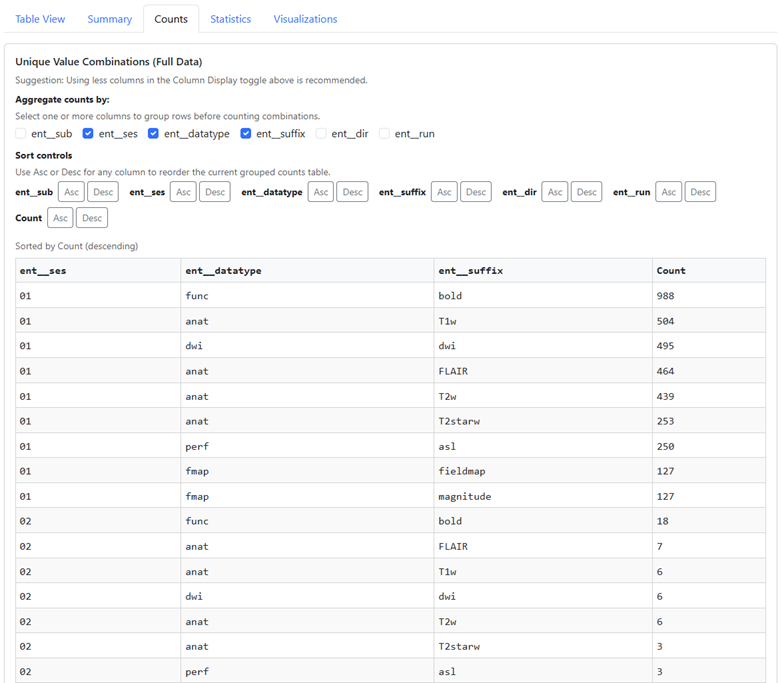
Task: Click the ent__ses table column header
Action: pyautogui.click(x=98, y=270)
